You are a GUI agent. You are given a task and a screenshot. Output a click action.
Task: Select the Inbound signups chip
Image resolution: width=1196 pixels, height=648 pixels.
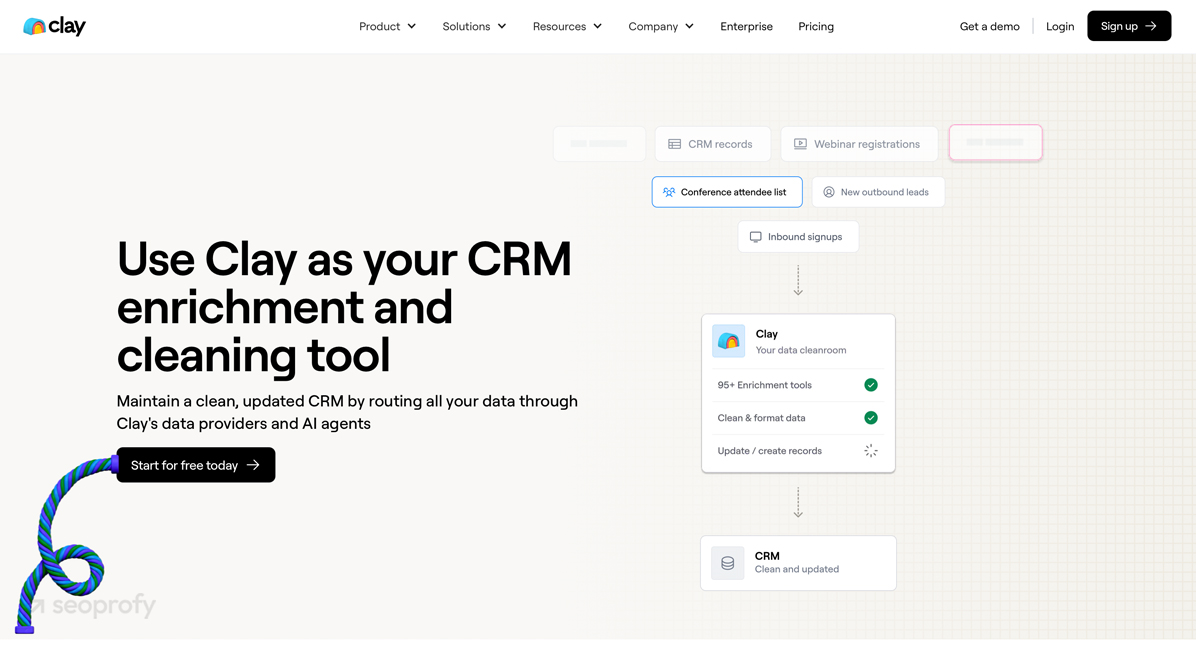click(x=798, y=236)
